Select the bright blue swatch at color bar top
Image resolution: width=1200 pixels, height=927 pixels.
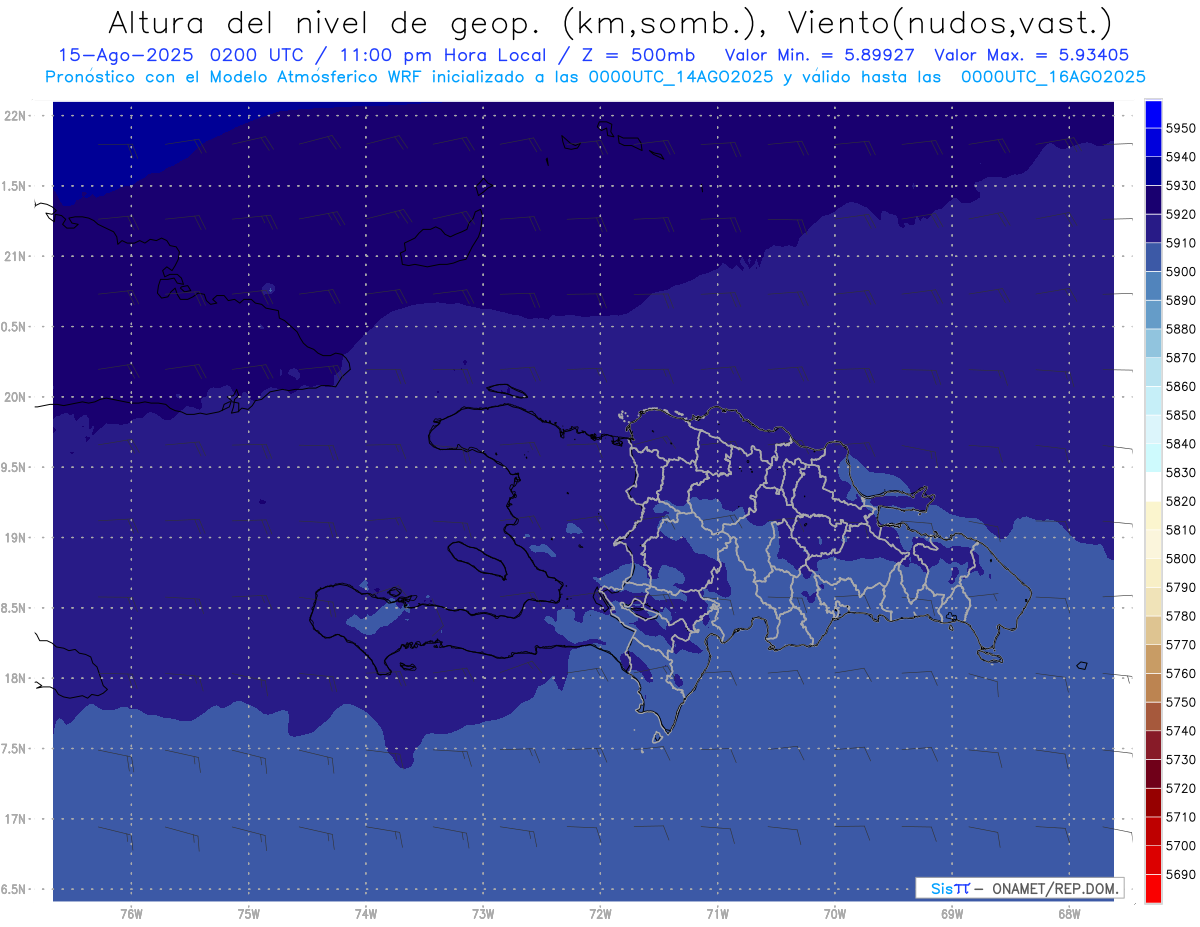click(x=1152, y=114)
